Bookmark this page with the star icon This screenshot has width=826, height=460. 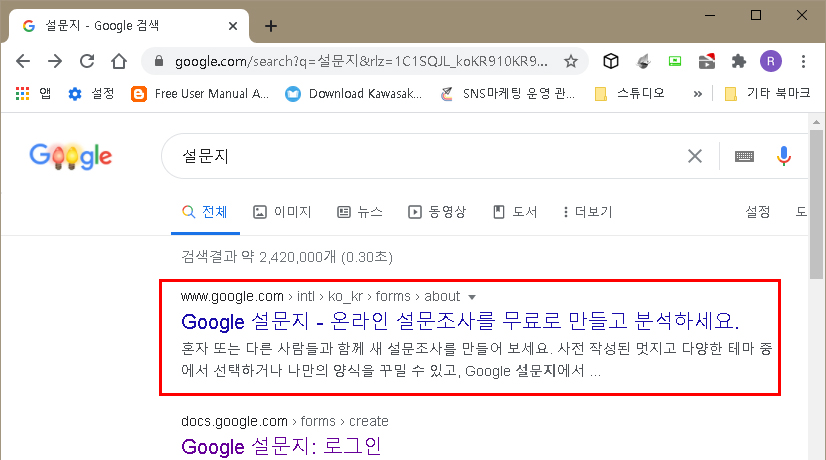click(x=571, y=62)
